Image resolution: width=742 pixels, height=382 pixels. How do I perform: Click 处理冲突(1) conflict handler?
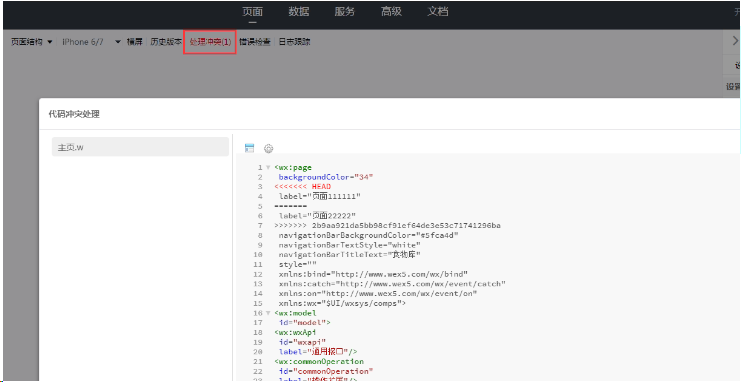(210, 42)
